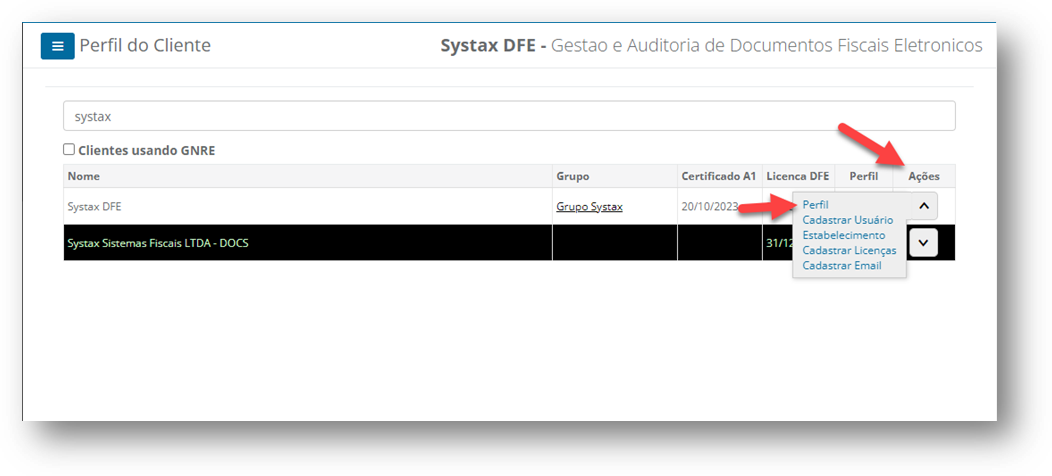
Task: Collapse the actions dropdown for Systax DFE
Action: click(x=923, y=206)
